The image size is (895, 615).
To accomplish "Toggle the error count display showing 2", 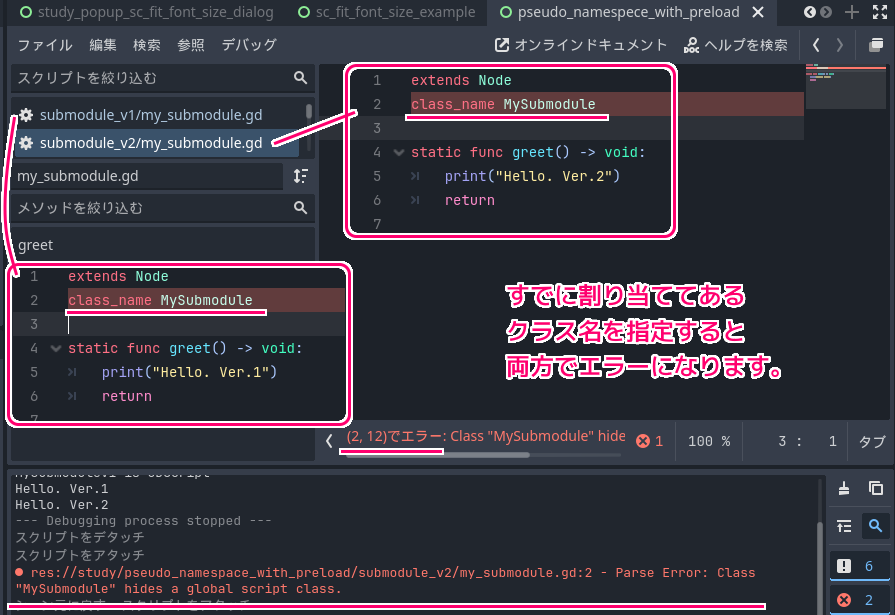I will coord(858,600).
